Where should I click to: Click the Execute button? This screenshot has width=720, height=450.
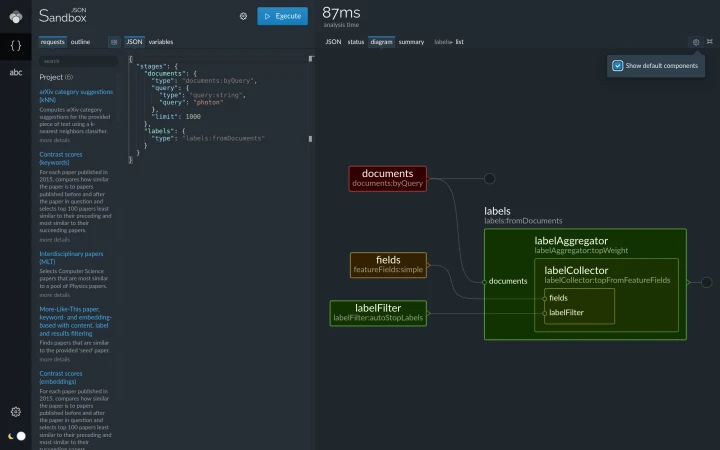pyautogui.click(x=282, y=16)
